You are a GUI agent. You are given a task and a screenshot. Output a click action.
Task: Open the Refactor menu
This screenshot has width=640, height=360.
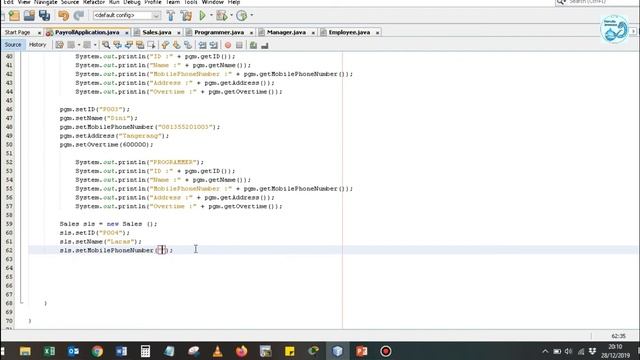pyautogui.click(x=94, y=2)
